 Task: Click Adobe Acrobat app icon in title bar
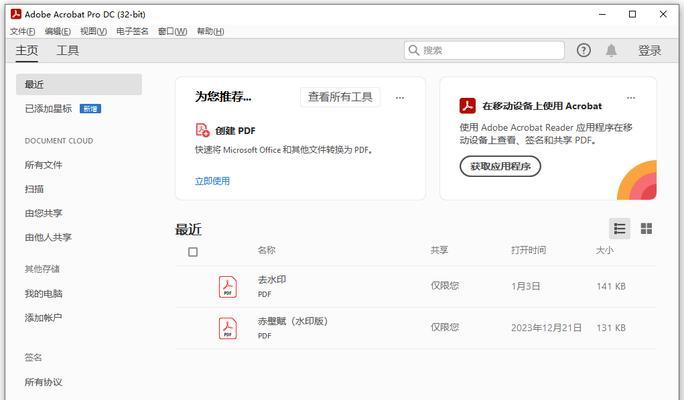pyautogui.click(x=16, y=14)
